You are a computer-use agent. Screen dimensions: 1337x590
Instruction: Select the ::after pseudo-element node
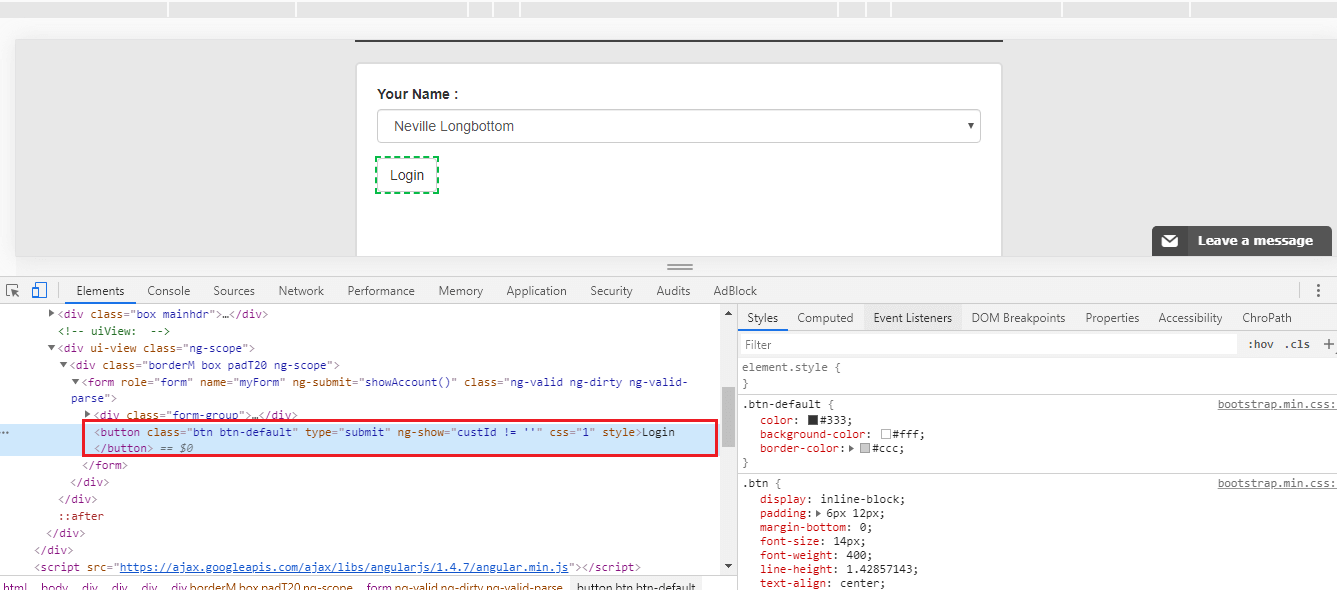pos(81,516)
